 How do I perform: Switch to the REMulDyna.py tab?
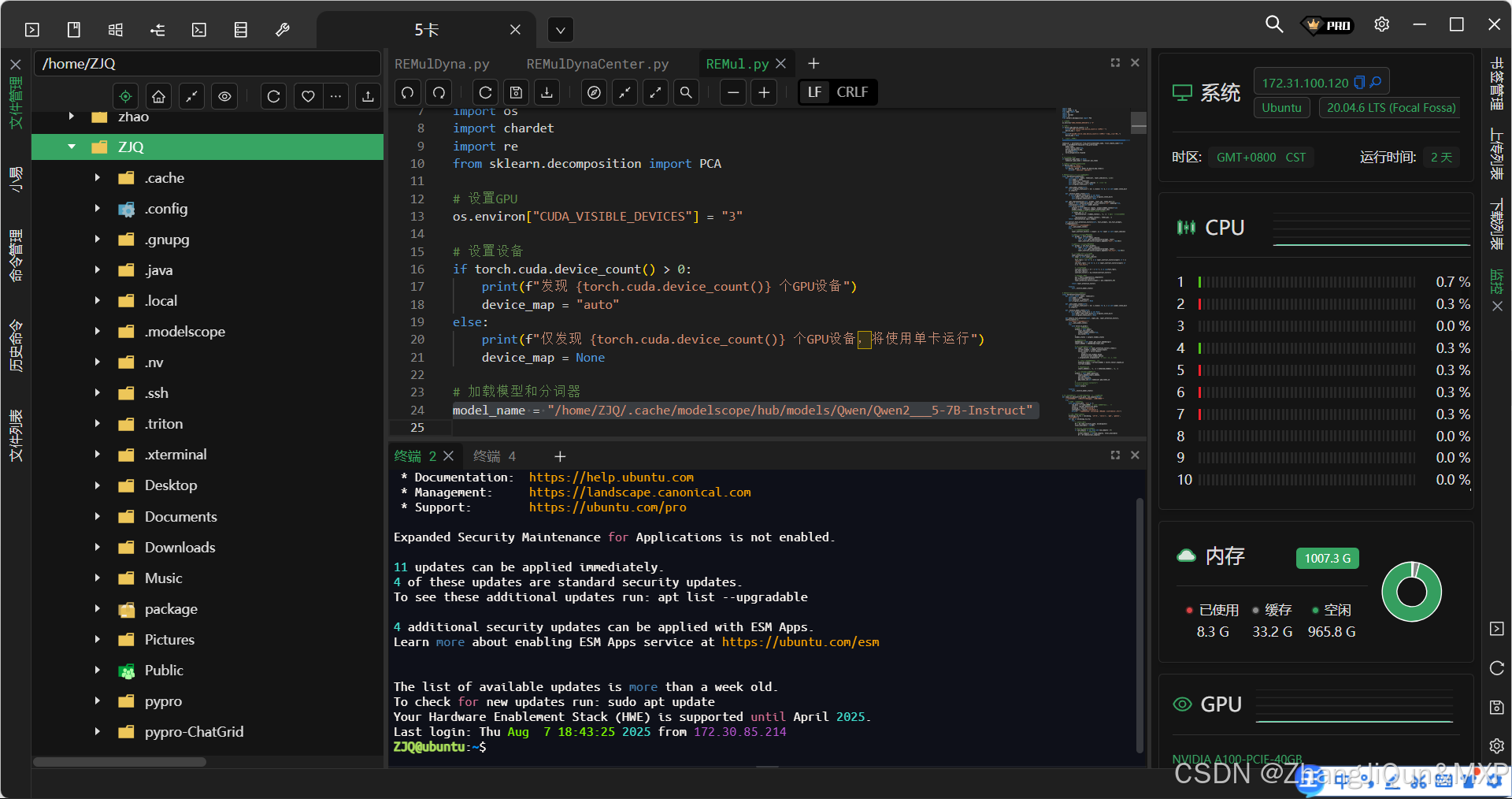click(x=442, y=64)
